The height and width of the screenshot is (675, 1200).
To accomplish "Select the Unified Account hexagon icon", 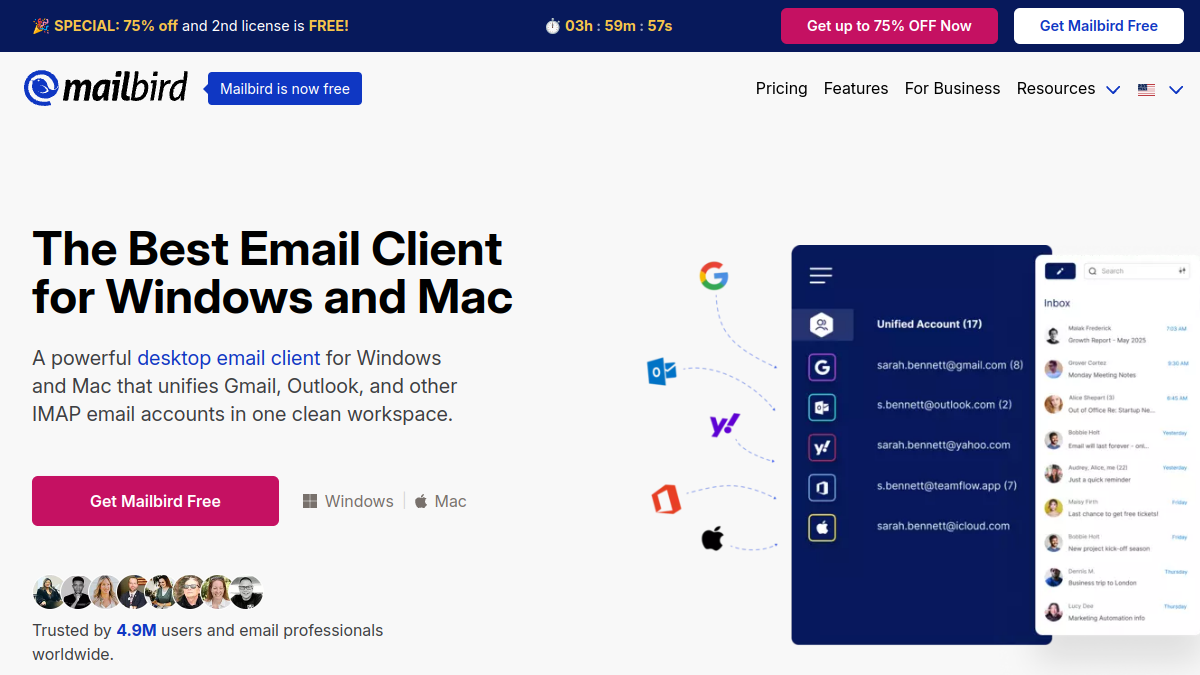I will 822,324.
